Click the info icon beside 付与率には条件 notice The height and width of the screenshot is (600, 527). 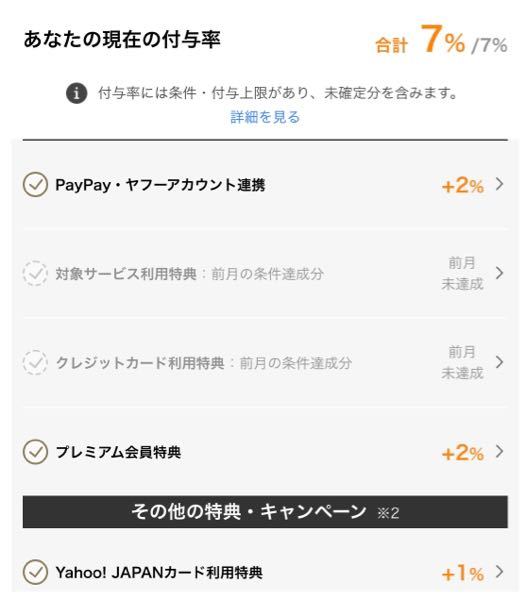tap(77, 93)
